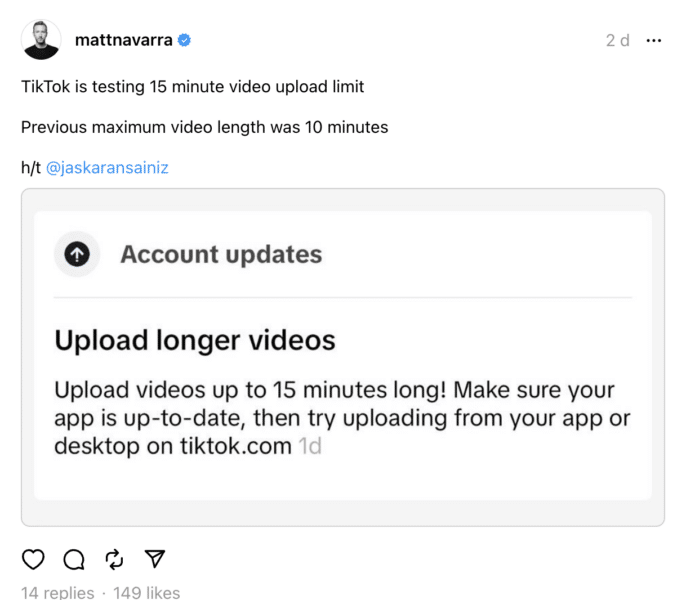The image size is (695, 600).
Task: Repost using the circular arrows icon
Action: pos(114,559)
